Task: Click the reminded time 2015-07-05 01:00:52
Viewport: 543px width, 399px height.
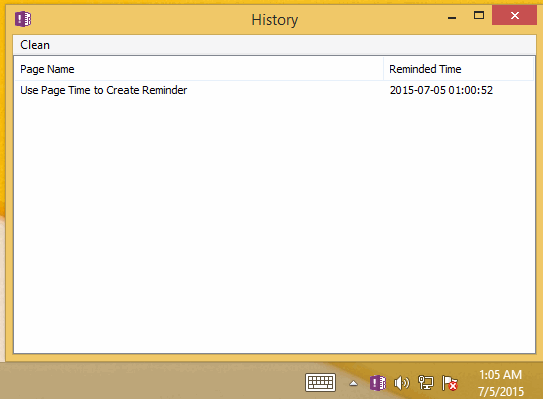Action: pyautogui.click(x=441, y=90)
